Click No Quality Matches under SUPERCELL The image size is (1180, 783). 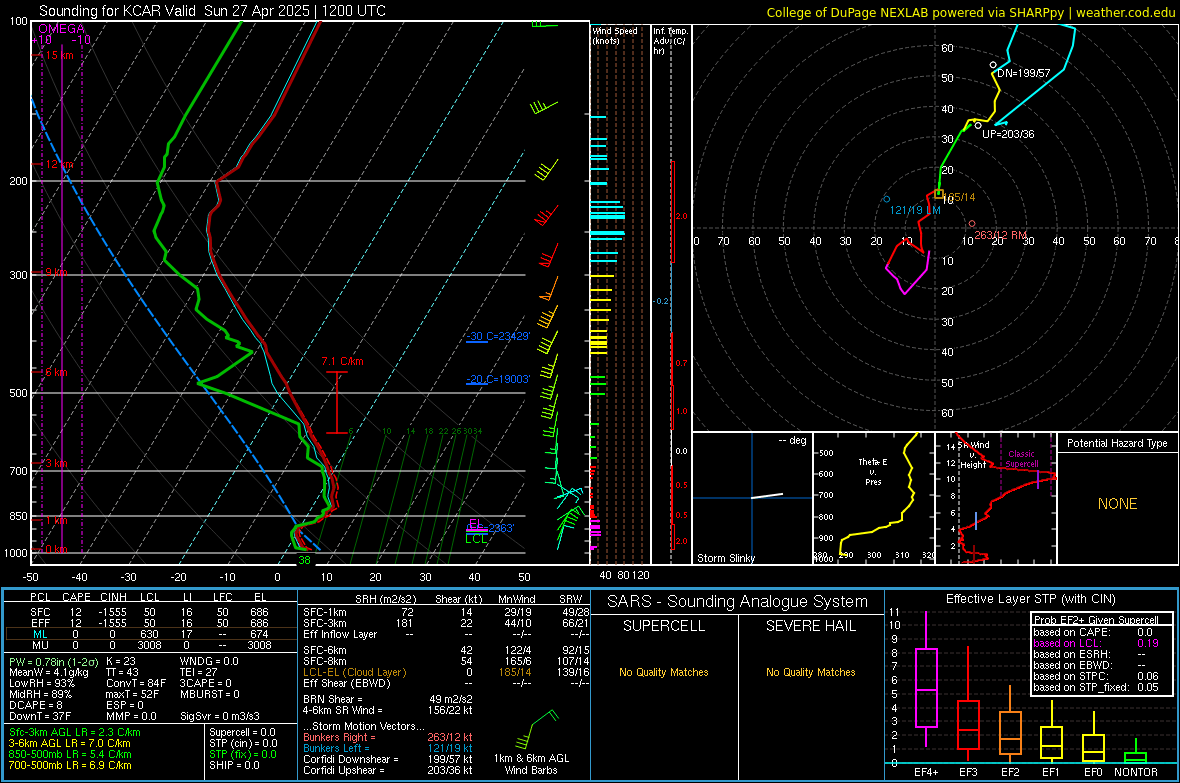664,672
